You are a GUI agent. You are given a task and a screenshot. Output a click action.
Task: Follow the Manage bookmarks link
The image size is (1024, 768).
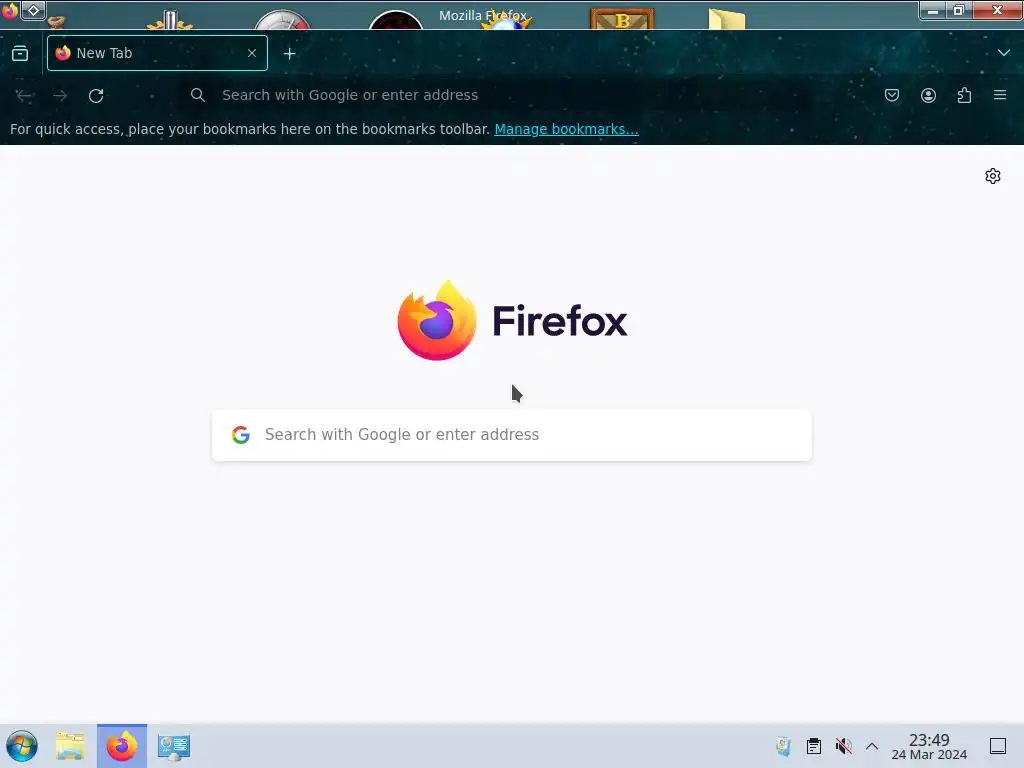pyautogui.click(x=566, y=129)
